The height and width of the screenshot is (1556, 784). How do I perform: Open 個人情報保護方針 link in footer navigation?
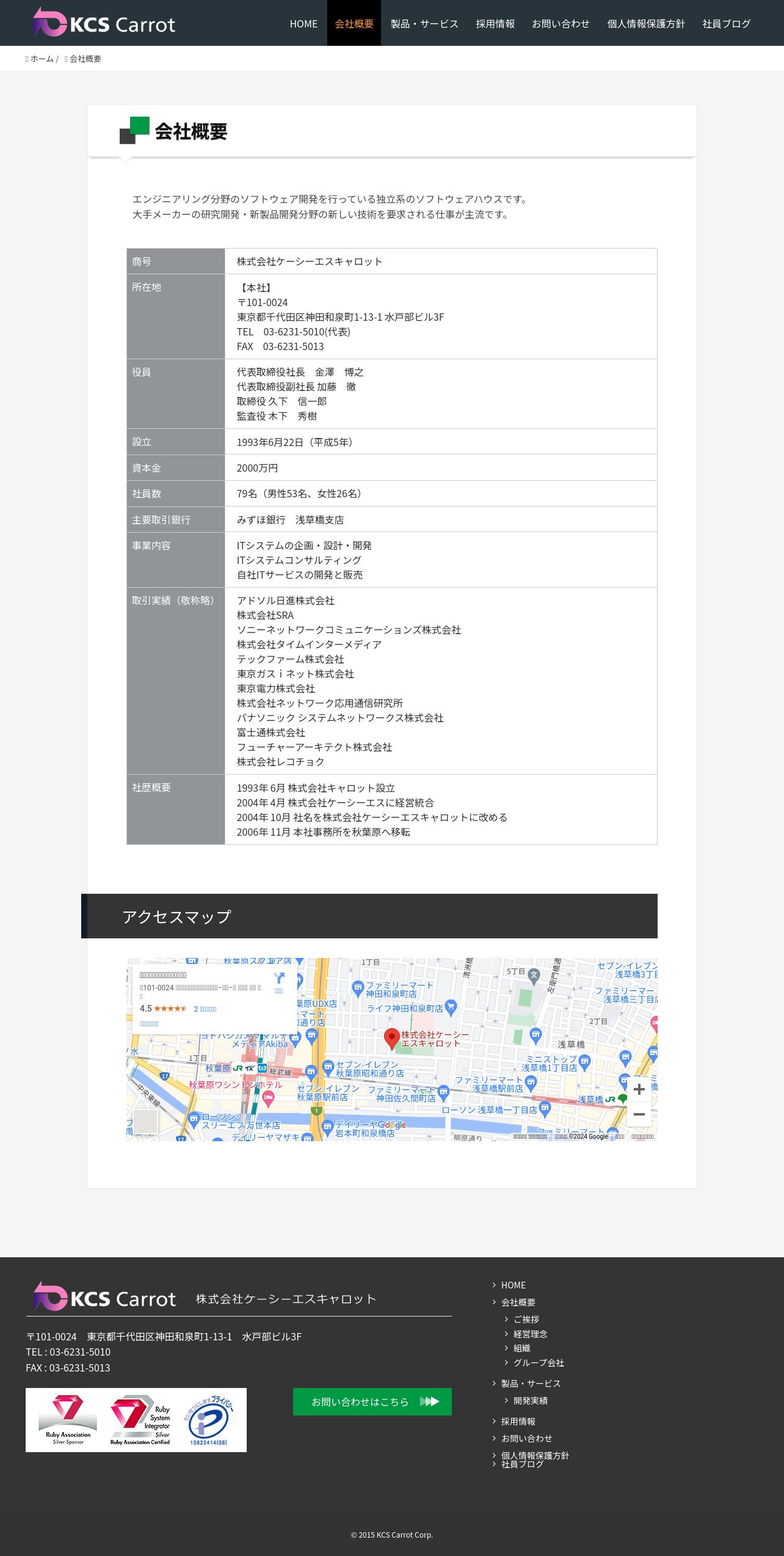[x=535, y=1455]
